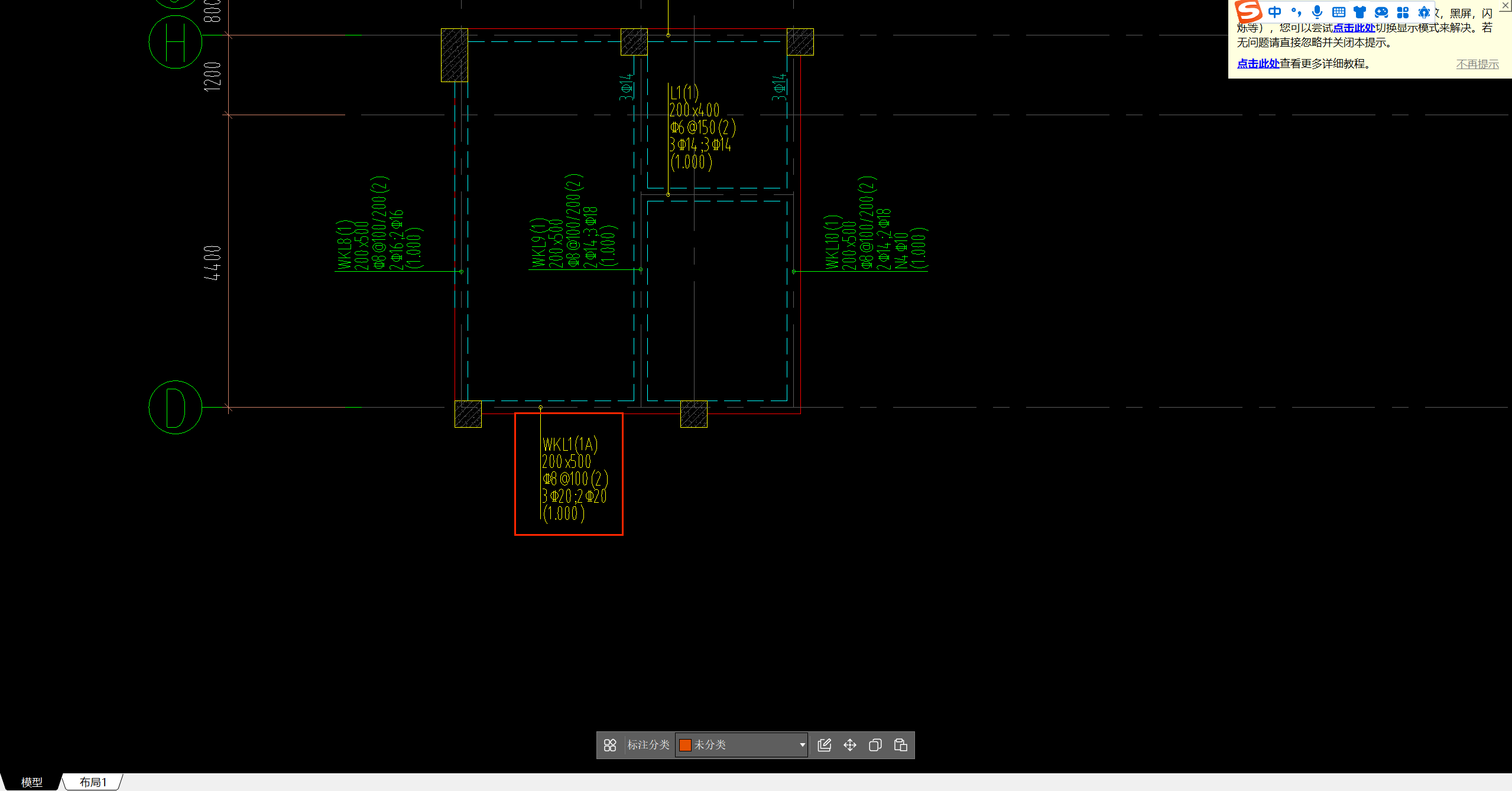
Task: Open the annotation category grid icon
Action: pos(610,745)
